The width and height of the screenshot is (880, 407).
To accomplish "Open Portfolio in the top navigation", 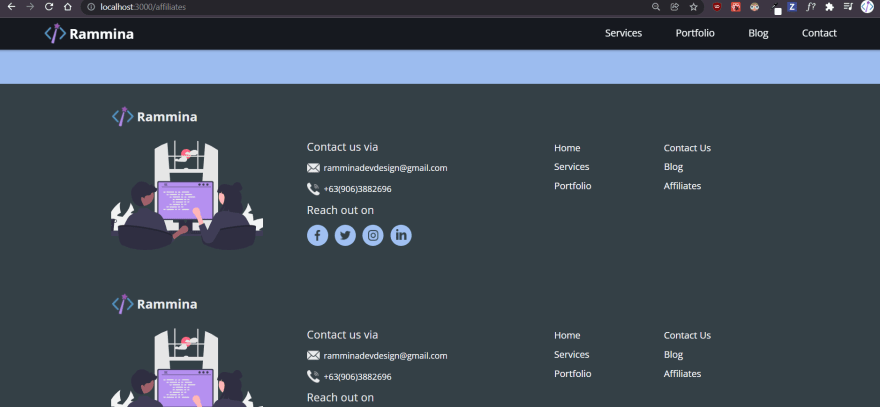I will [x=695, y=33].
